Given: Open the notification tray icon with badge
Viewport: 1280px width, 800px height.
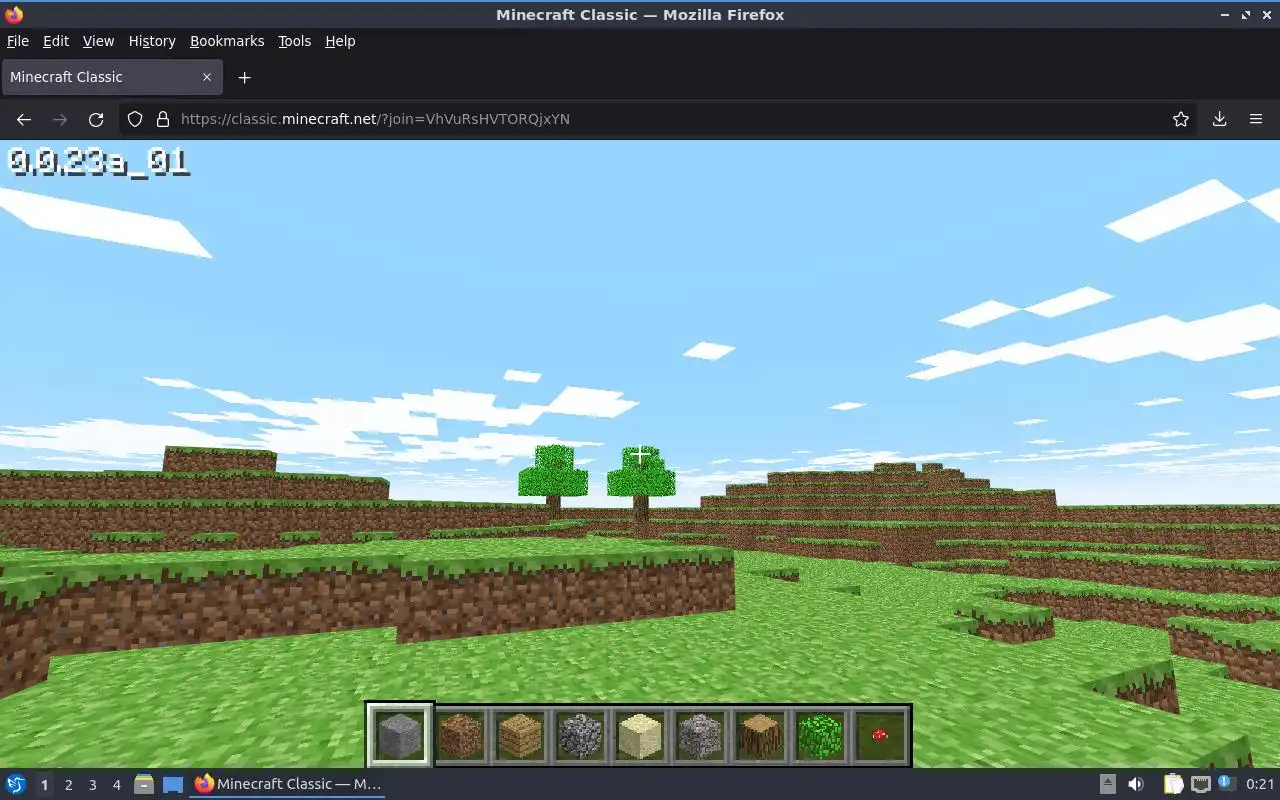Looking at the screenshot, I should (x=1226, y=784).
